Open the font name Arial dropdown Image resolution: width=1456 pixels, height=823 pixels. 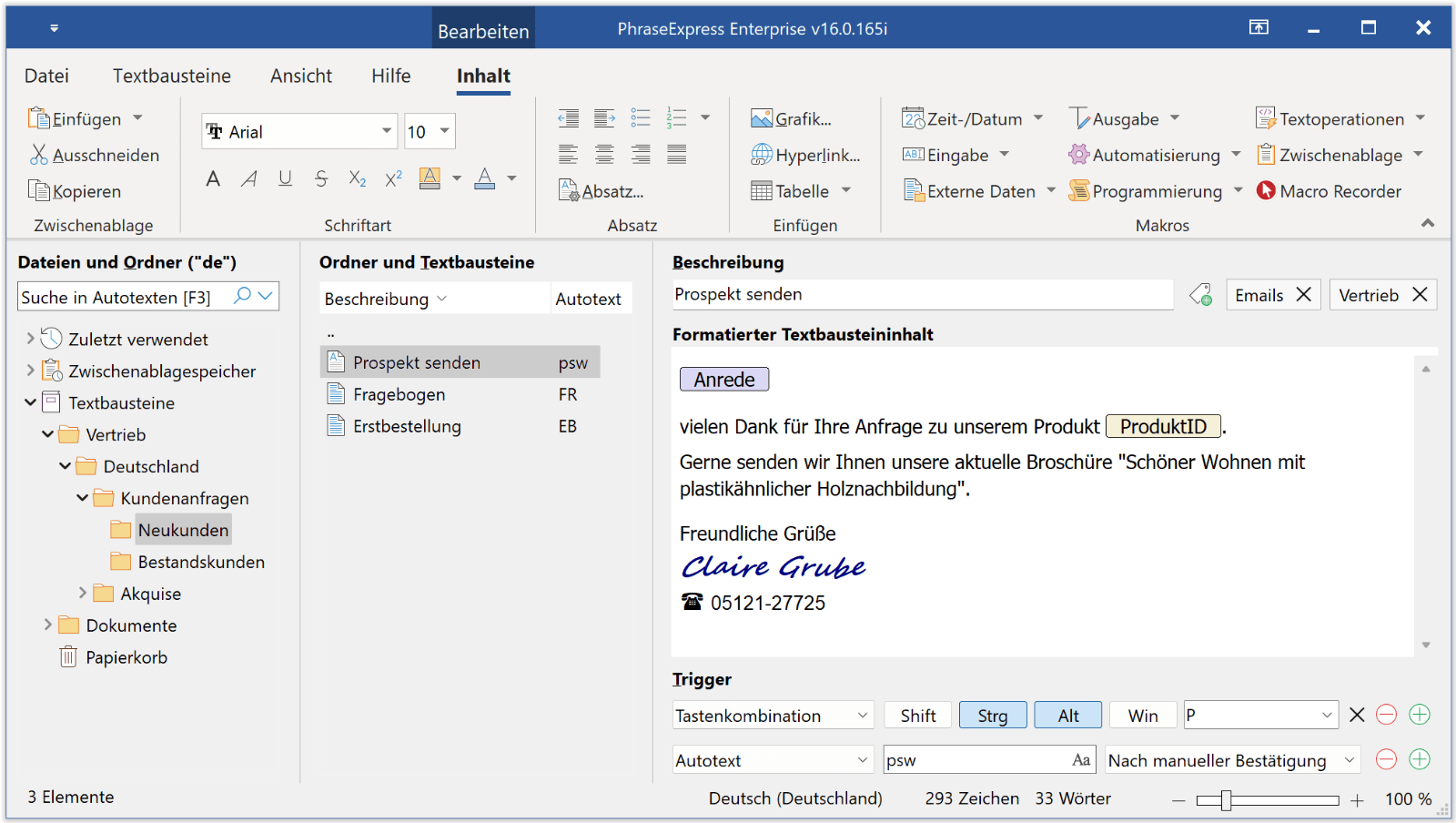(x=387, y=131)
